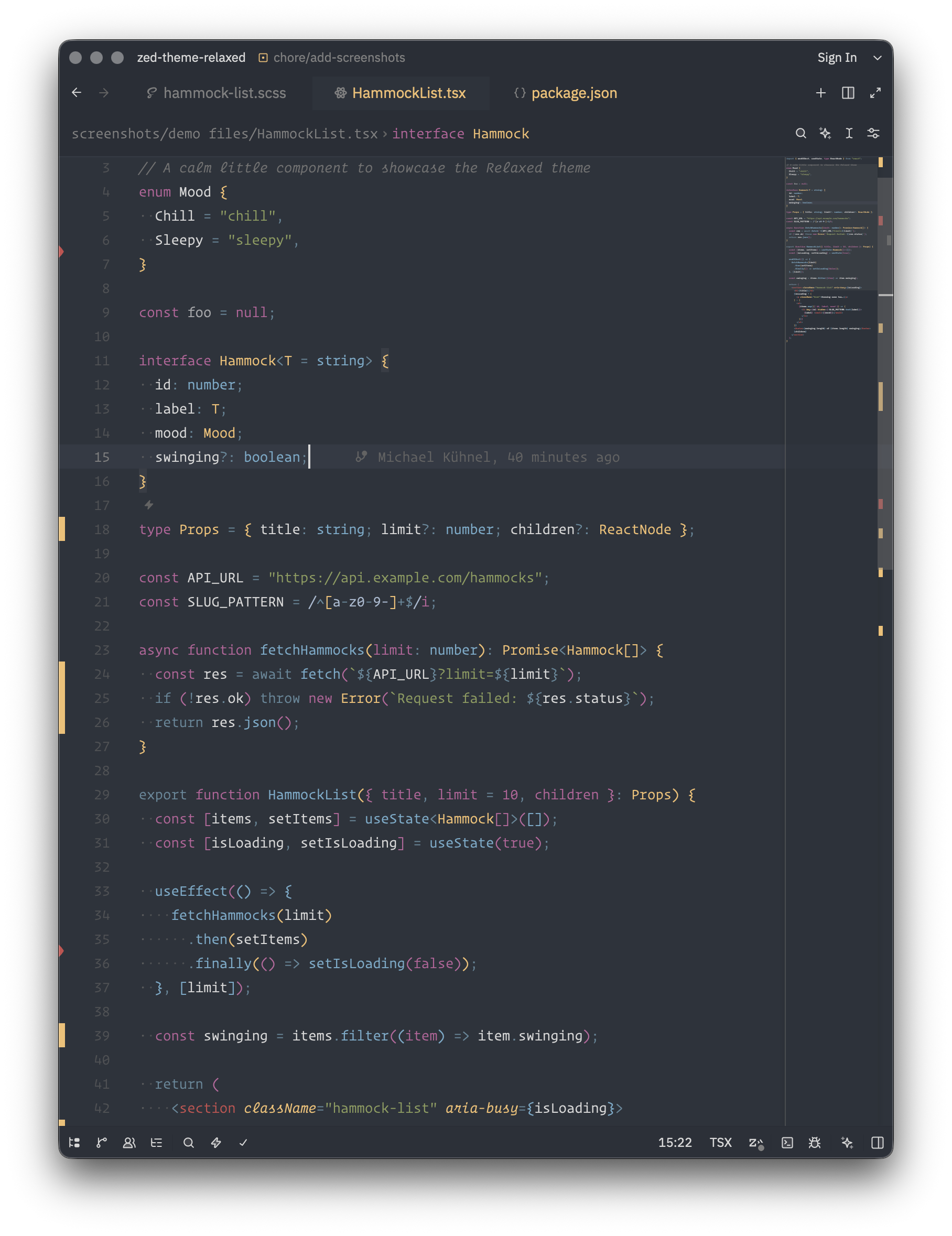This screenshot has height=1236, width=952.
Task: Open the package.json tab
Action: 566,93
